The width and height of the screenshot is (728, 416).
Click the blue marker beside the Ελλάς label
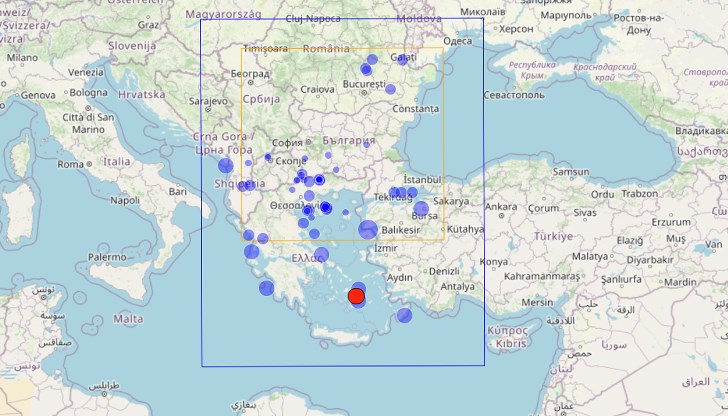point(323,256)
